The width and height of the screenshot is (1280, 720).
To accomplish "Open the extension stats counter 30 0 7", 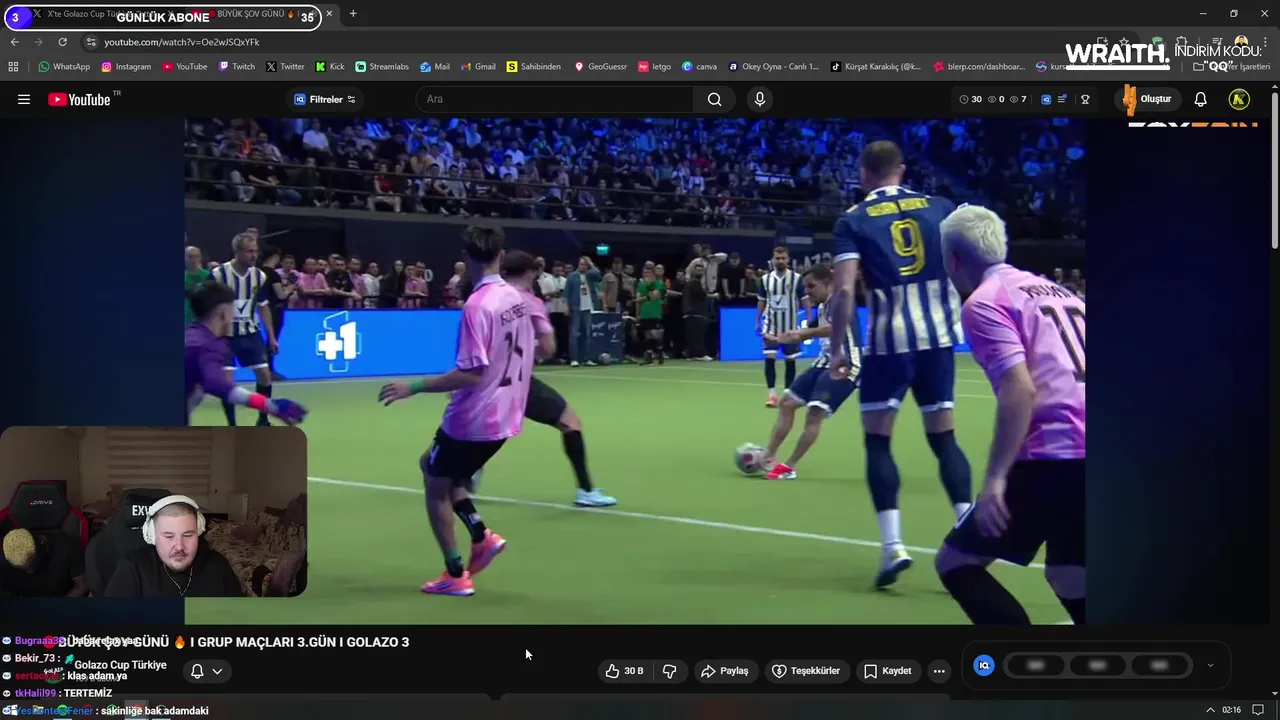I will tap(992, 99).
